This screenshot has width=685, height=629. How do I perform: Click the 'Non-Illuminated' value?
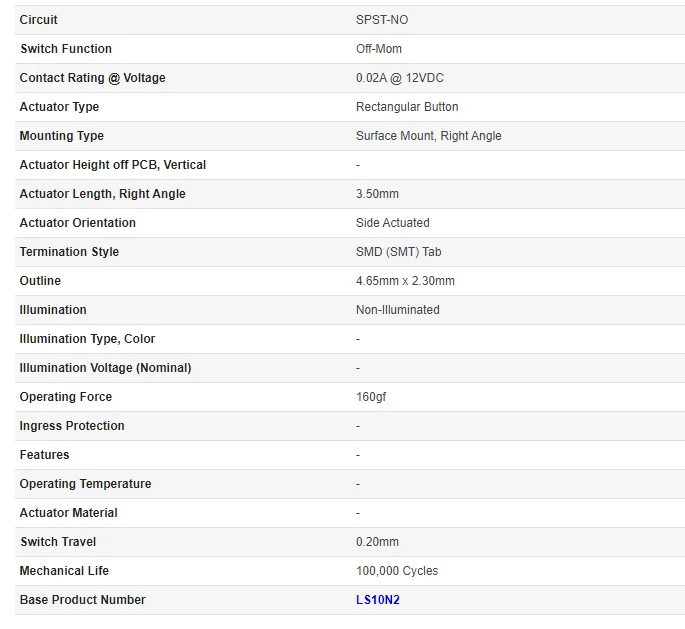pyautogui.click(x=398, y=310)
